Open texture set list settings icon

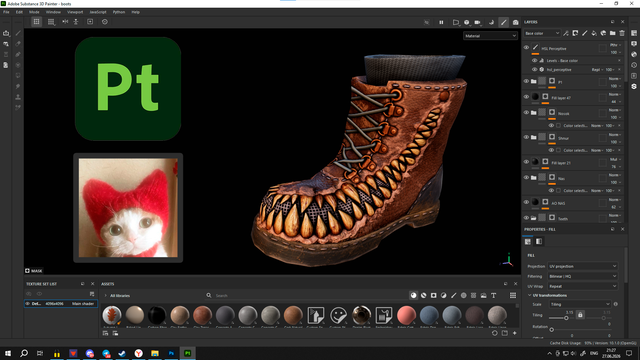pos(92,294)
